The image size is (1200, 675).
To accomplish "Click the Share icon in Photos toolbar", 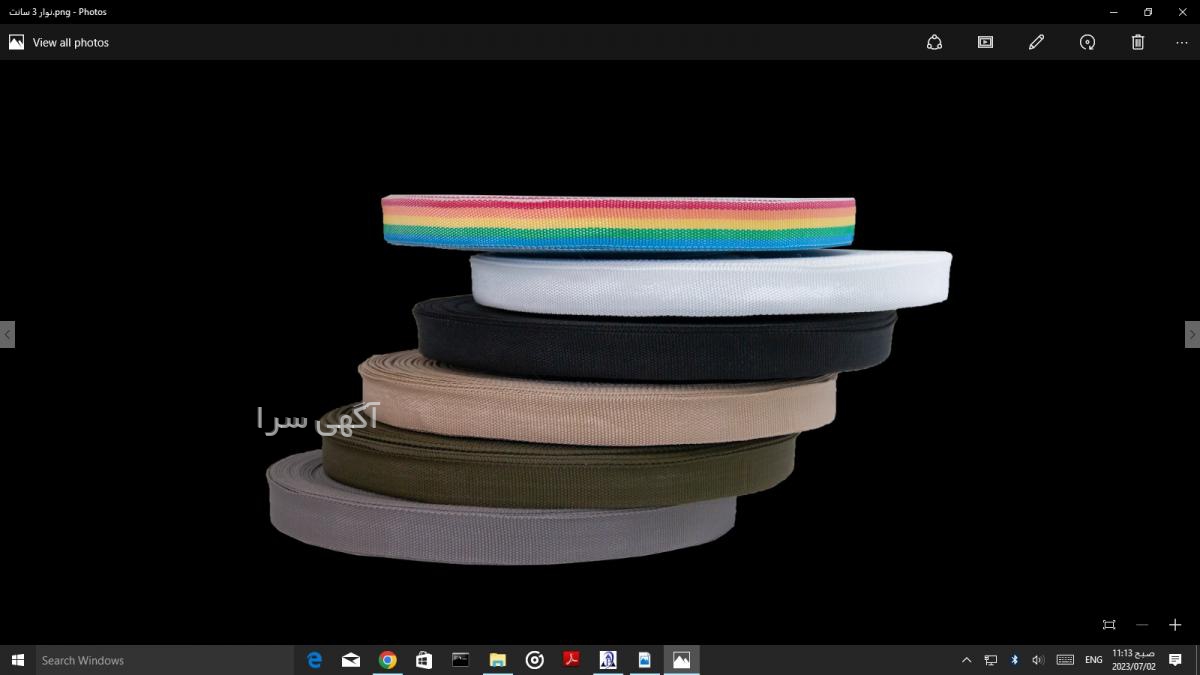I will tap(935, 42).
